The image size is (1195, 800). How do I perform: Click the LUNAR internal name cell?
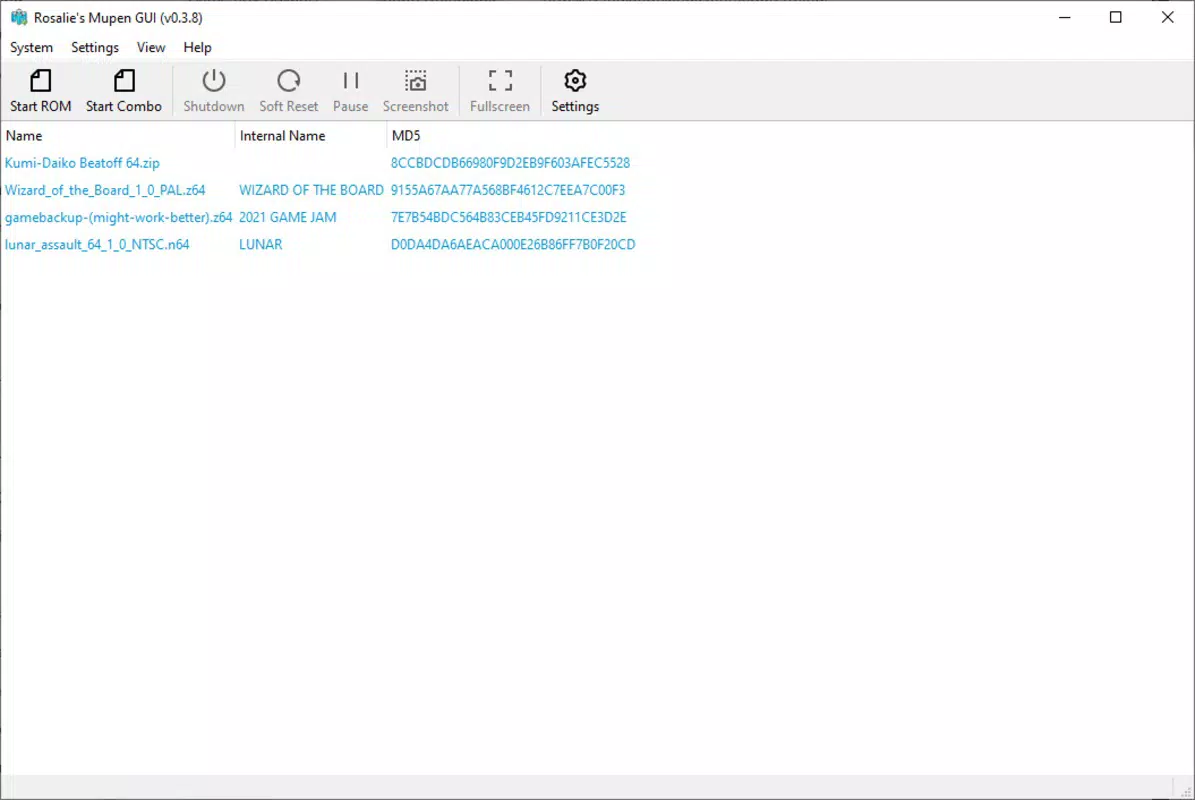pyautogui.click(x=261, y=245)
